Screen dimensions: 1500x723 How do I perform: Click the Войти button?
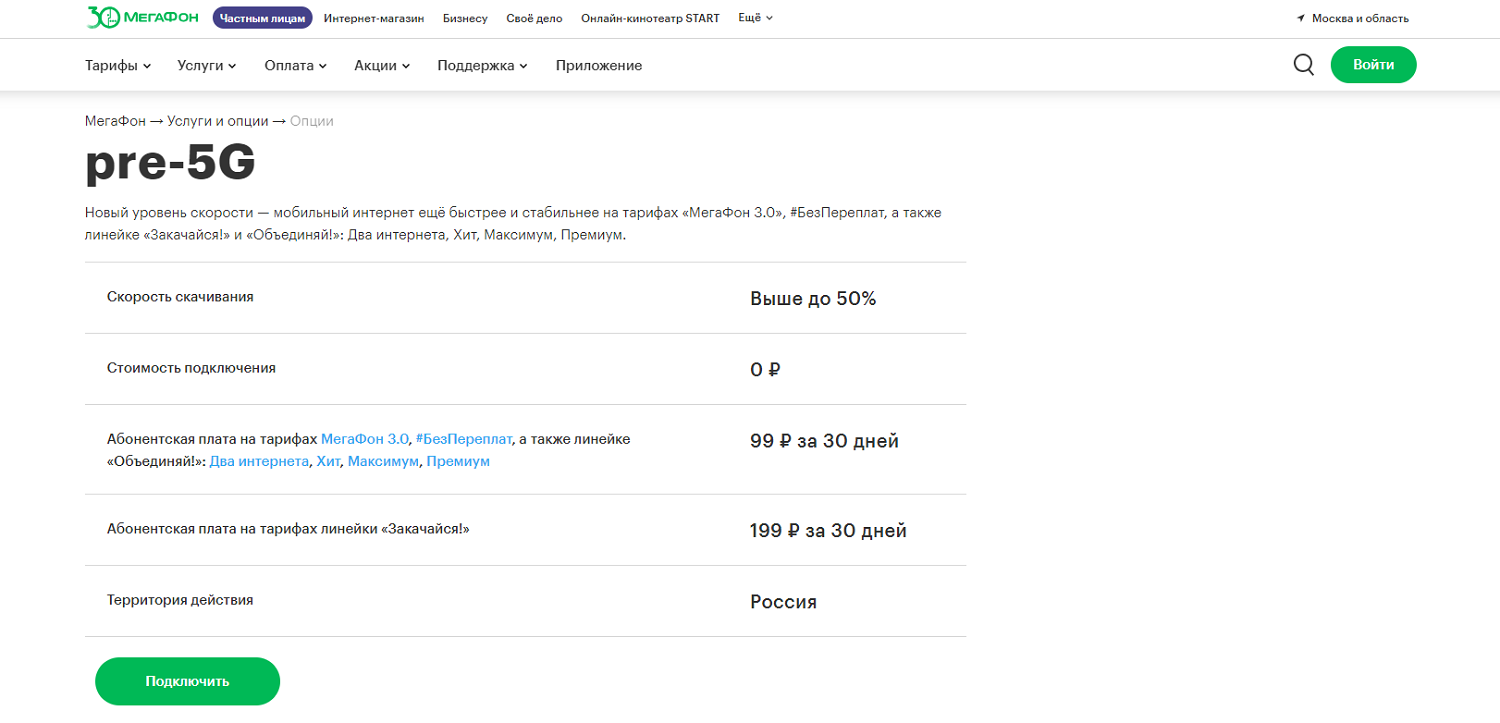(x=1373, y=65)
